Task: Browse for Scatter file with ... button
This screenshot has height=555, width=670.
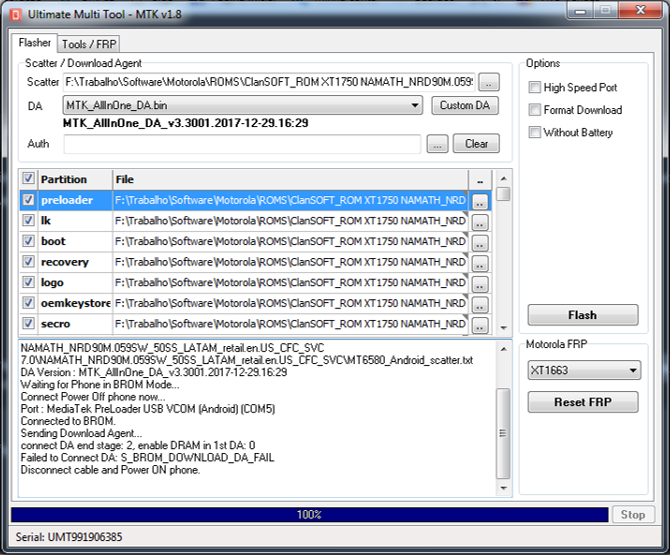Action: pos(489,82)
